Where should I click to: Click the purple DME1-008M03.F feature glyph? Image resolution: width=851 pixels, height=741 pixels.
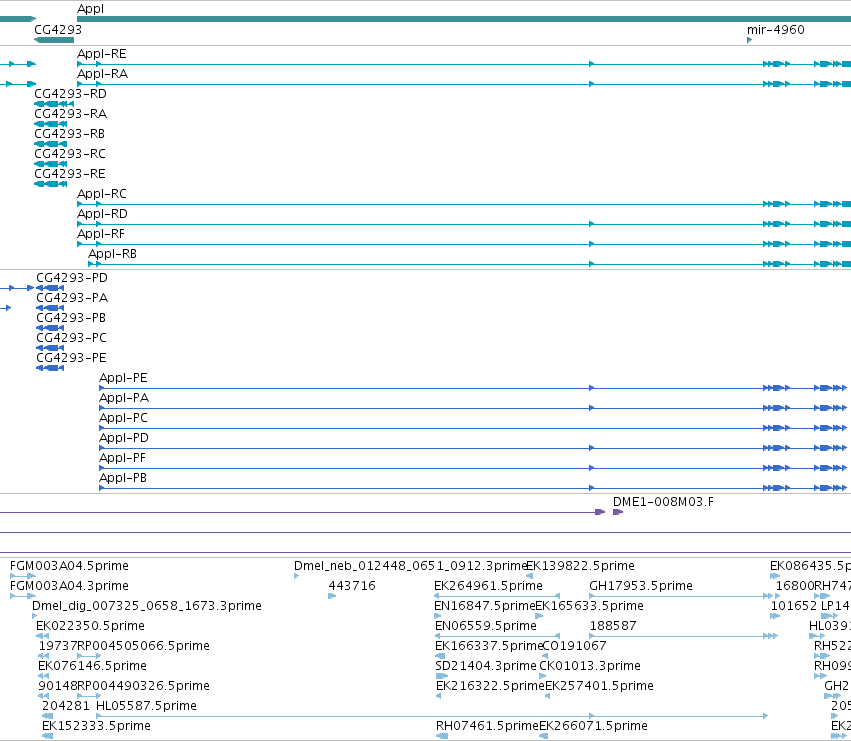(x=618, y=512)
